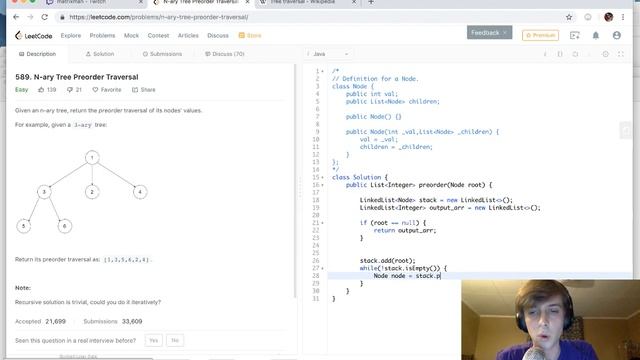Screen dimensions: 640x360
Task: Click the Premium button
Action: tap(540, 36)
